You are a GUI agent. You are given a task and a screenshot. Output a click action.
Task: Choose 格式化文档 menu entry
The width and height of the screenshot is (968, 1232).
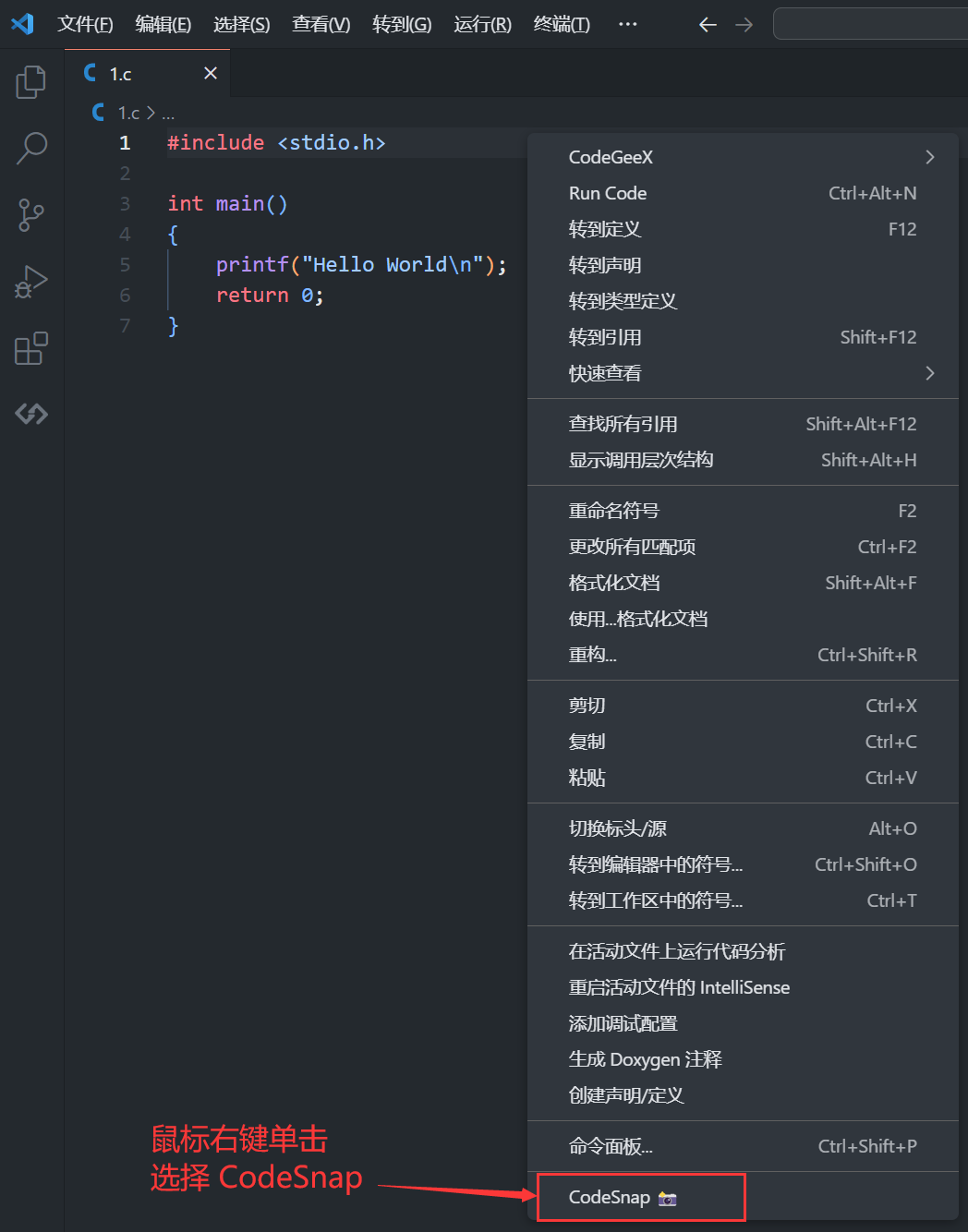click(x=743, y=583)
